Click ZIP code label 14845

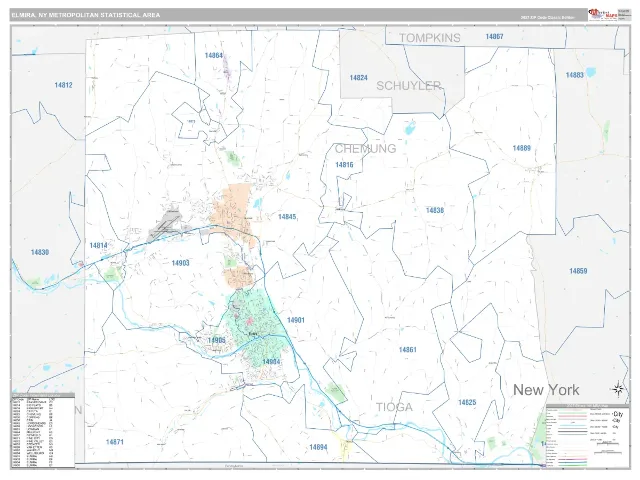pyautogui.click(x=287, y=217)
